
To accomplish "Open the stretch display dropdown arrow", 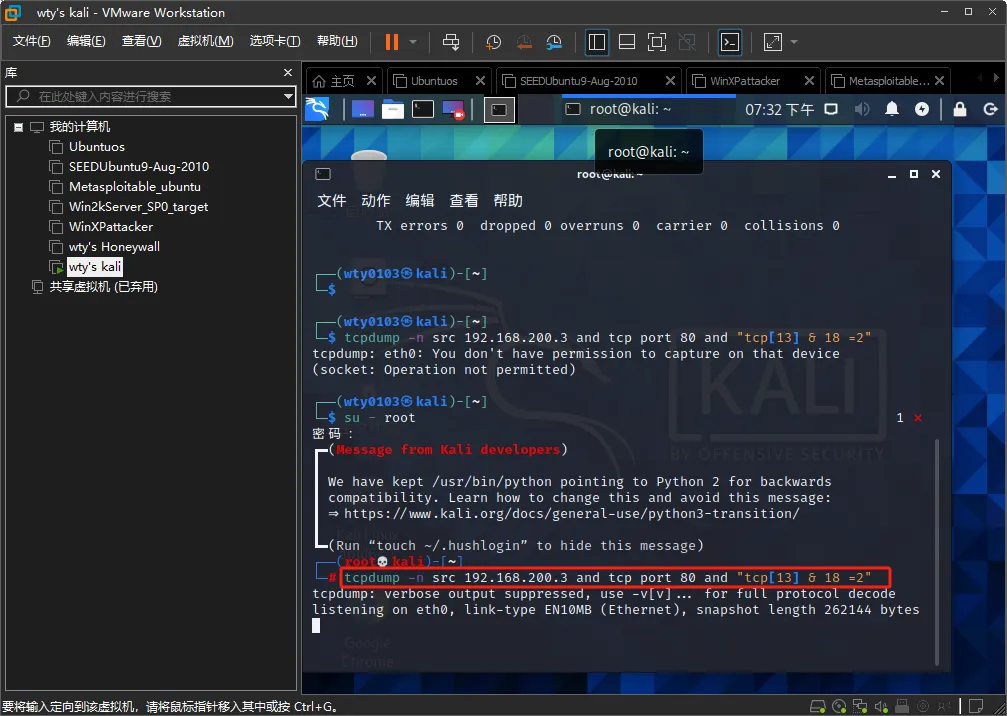I will tap(794, 42).
